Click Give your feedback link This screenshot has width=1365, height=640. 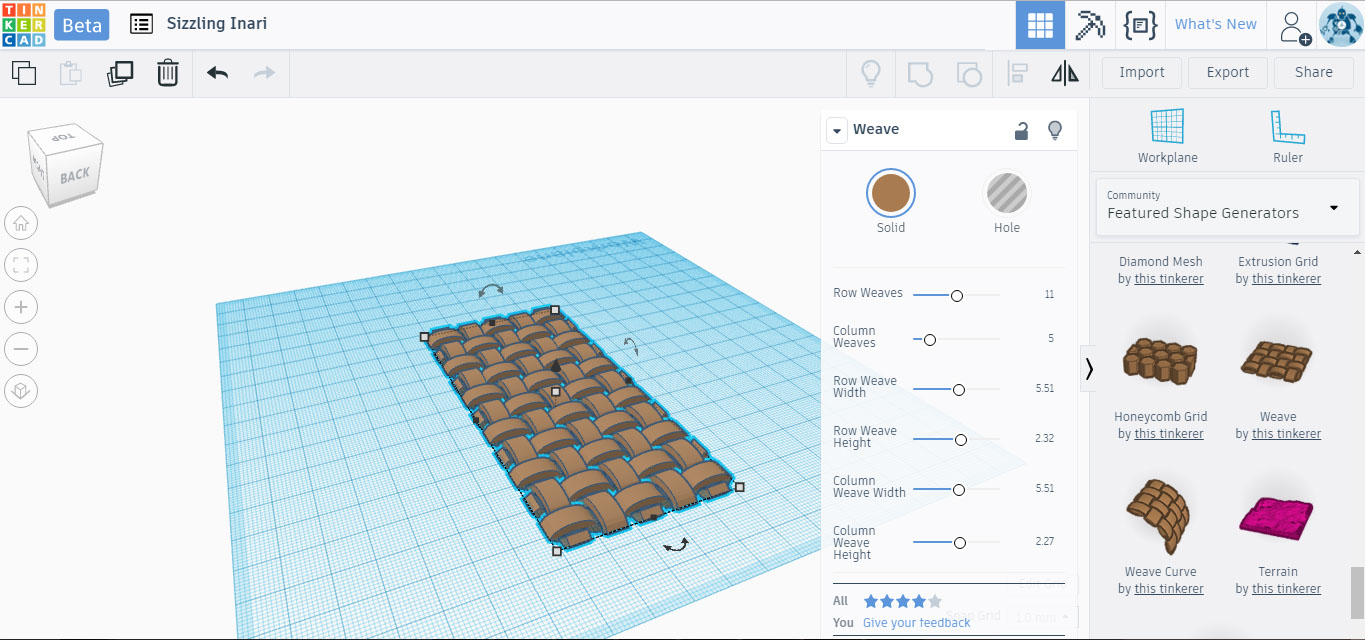[916, 623]
